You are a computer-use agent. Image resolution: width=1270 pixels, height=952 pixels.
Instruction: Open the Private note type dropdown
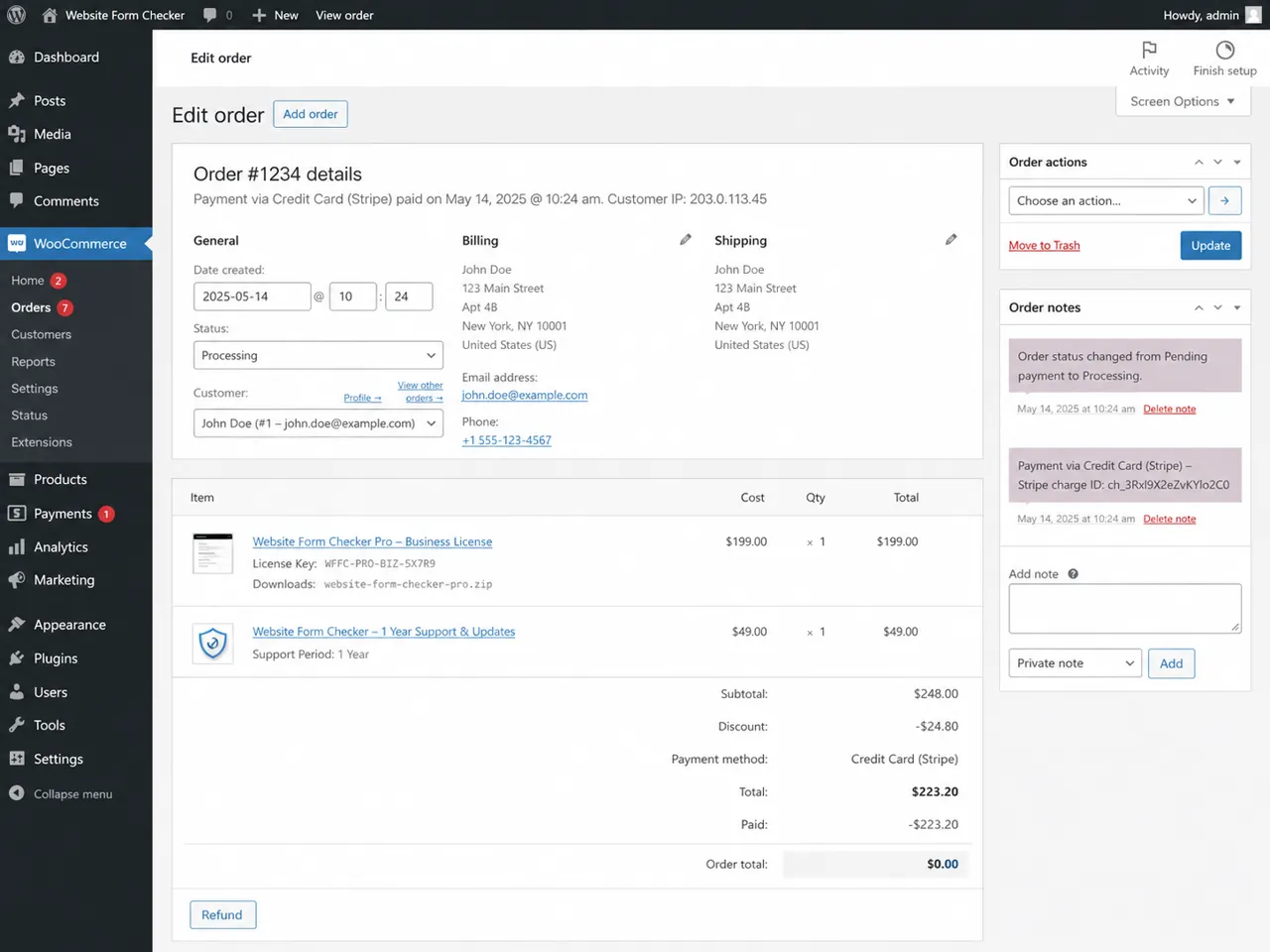1076,663
